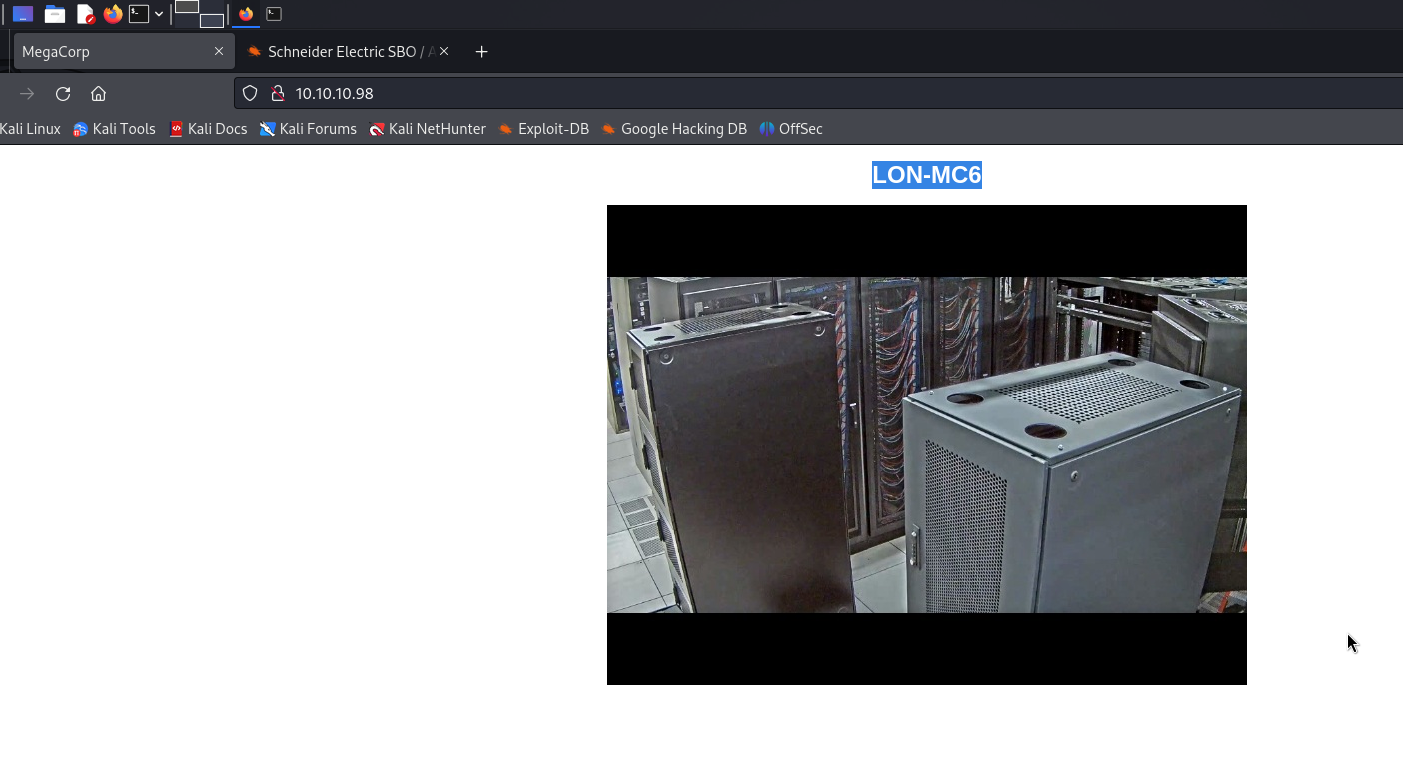Open the terminal emulator launcher

139,14
